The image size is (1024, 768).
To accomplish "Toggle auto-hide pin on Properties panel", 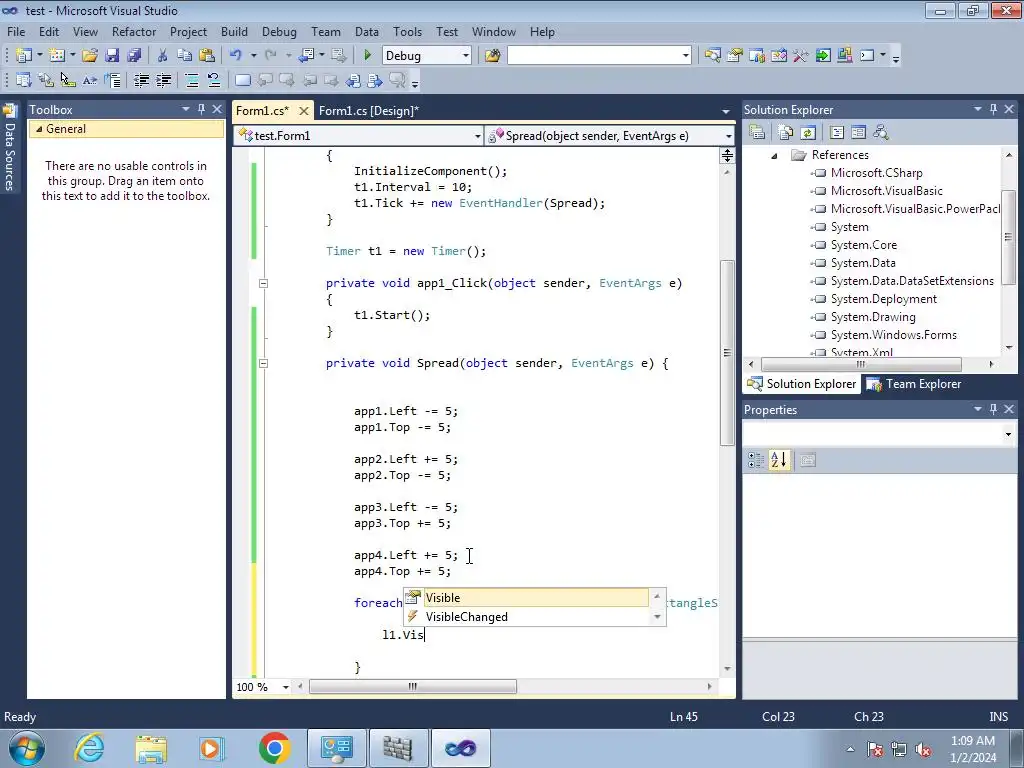I will tap(993, 409).
